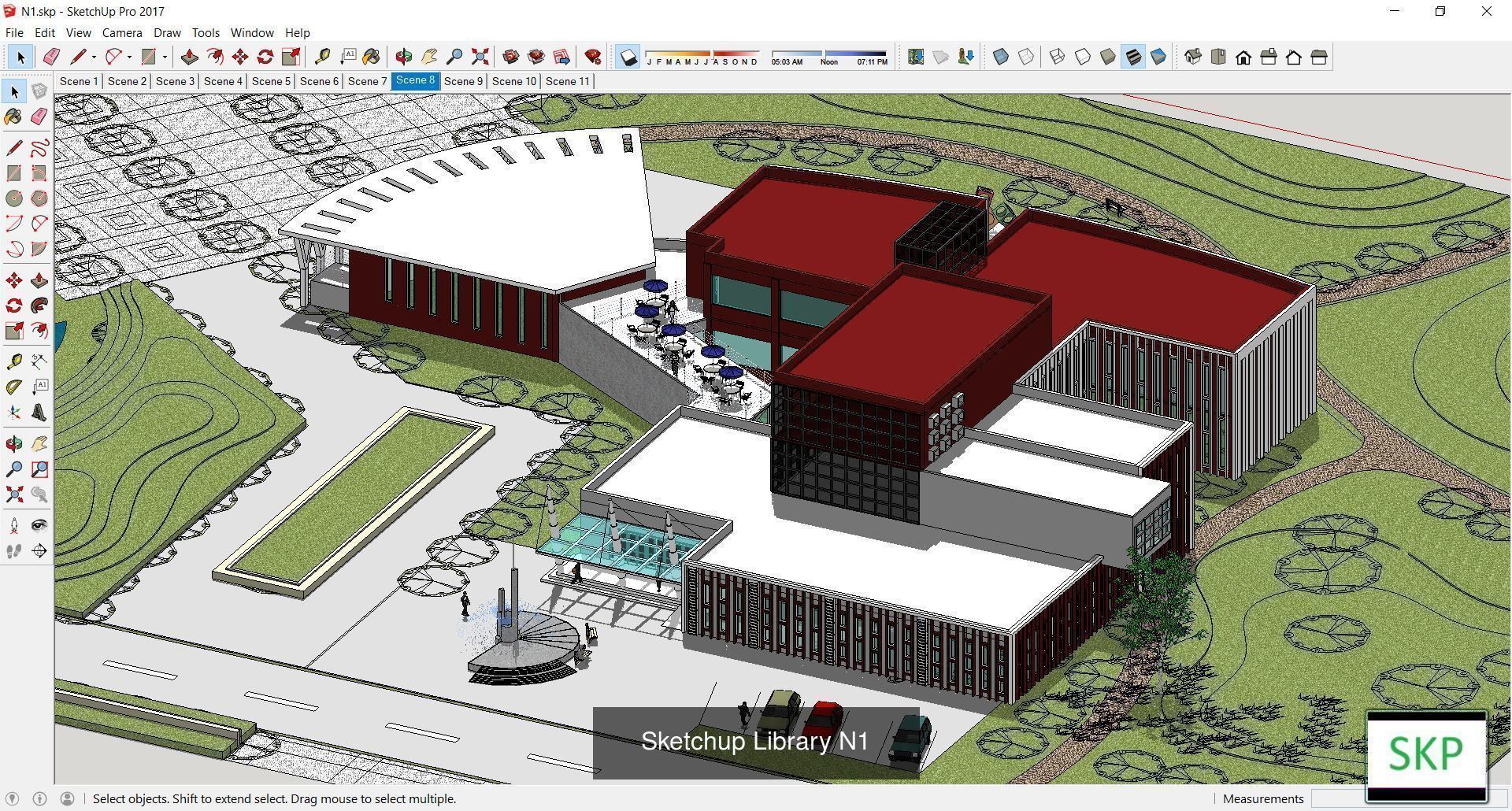Select the Eraser tool in the top toolbar

(51, 57)
